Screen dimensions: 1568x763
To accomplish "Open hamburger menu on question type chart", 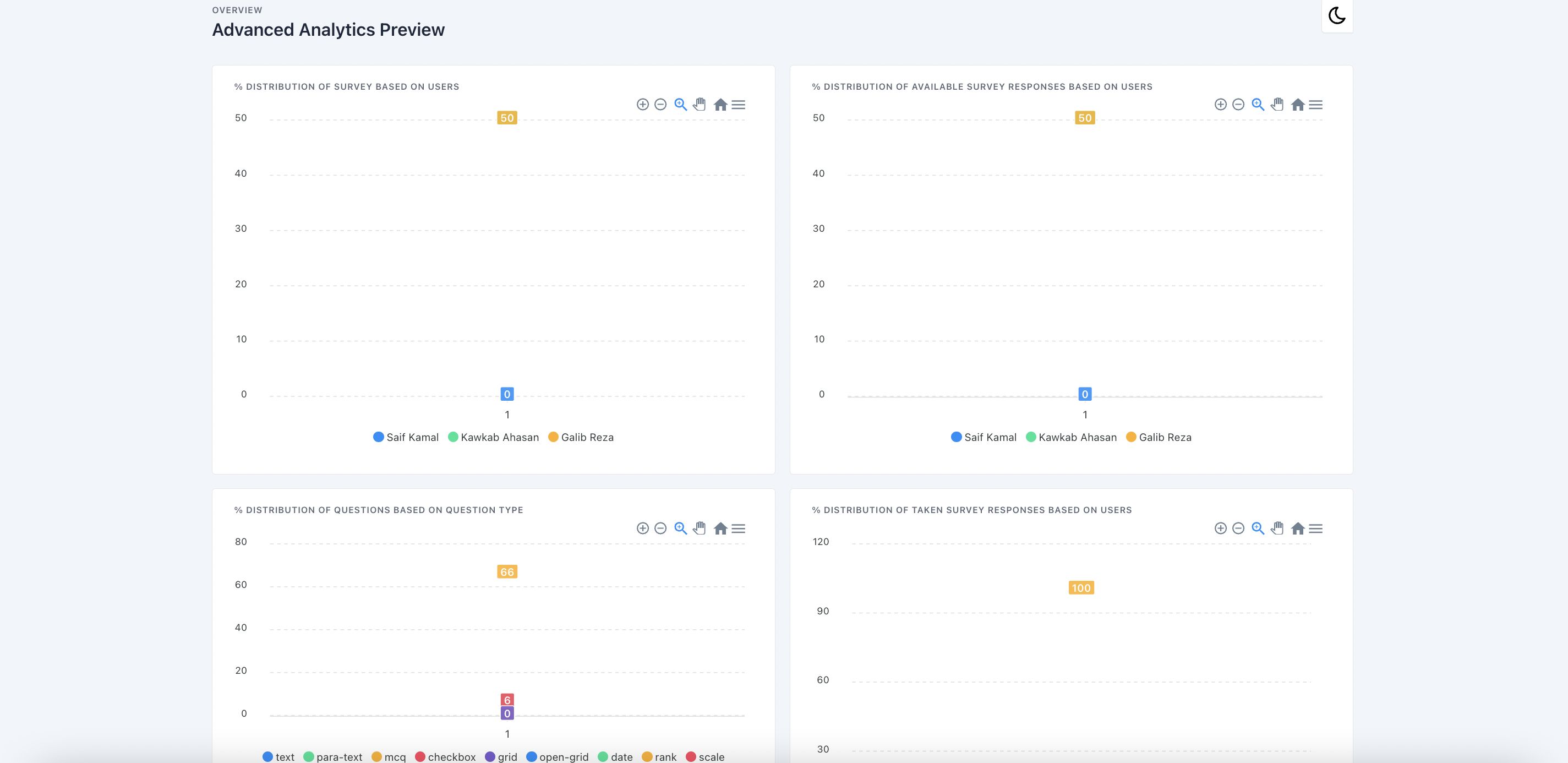I will (739, 528).
